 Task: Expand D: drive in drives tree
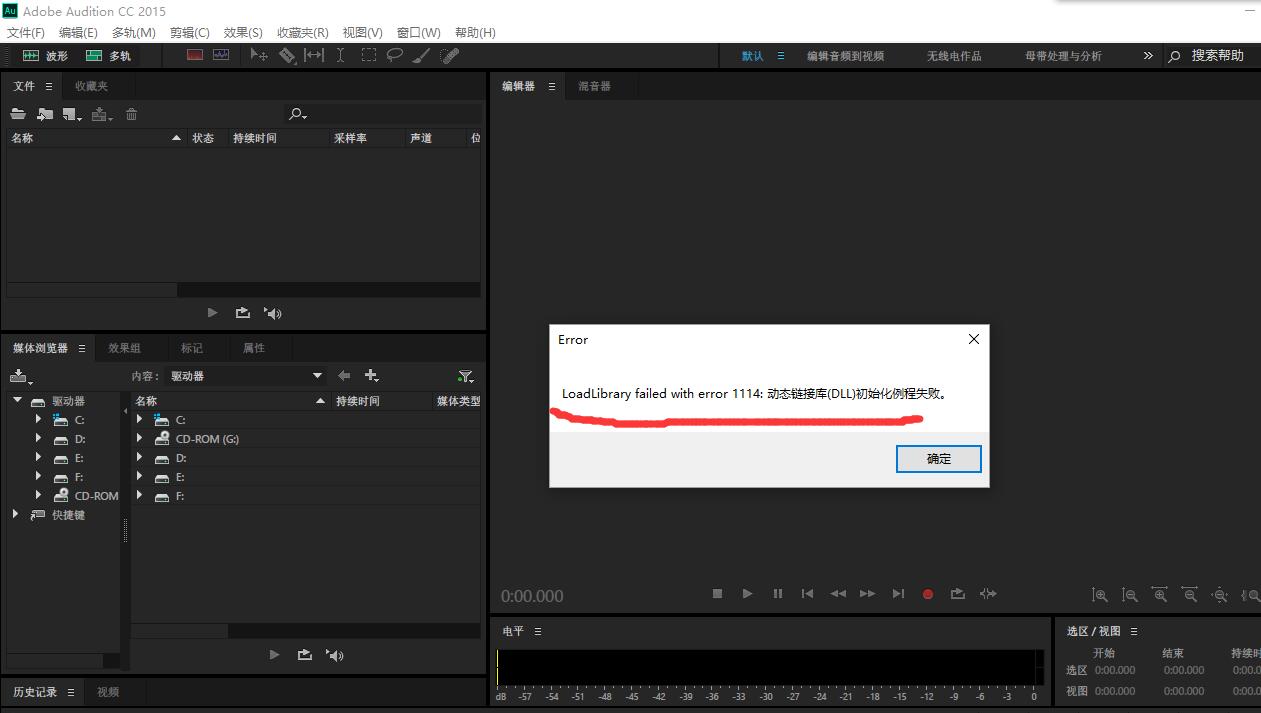38,439
